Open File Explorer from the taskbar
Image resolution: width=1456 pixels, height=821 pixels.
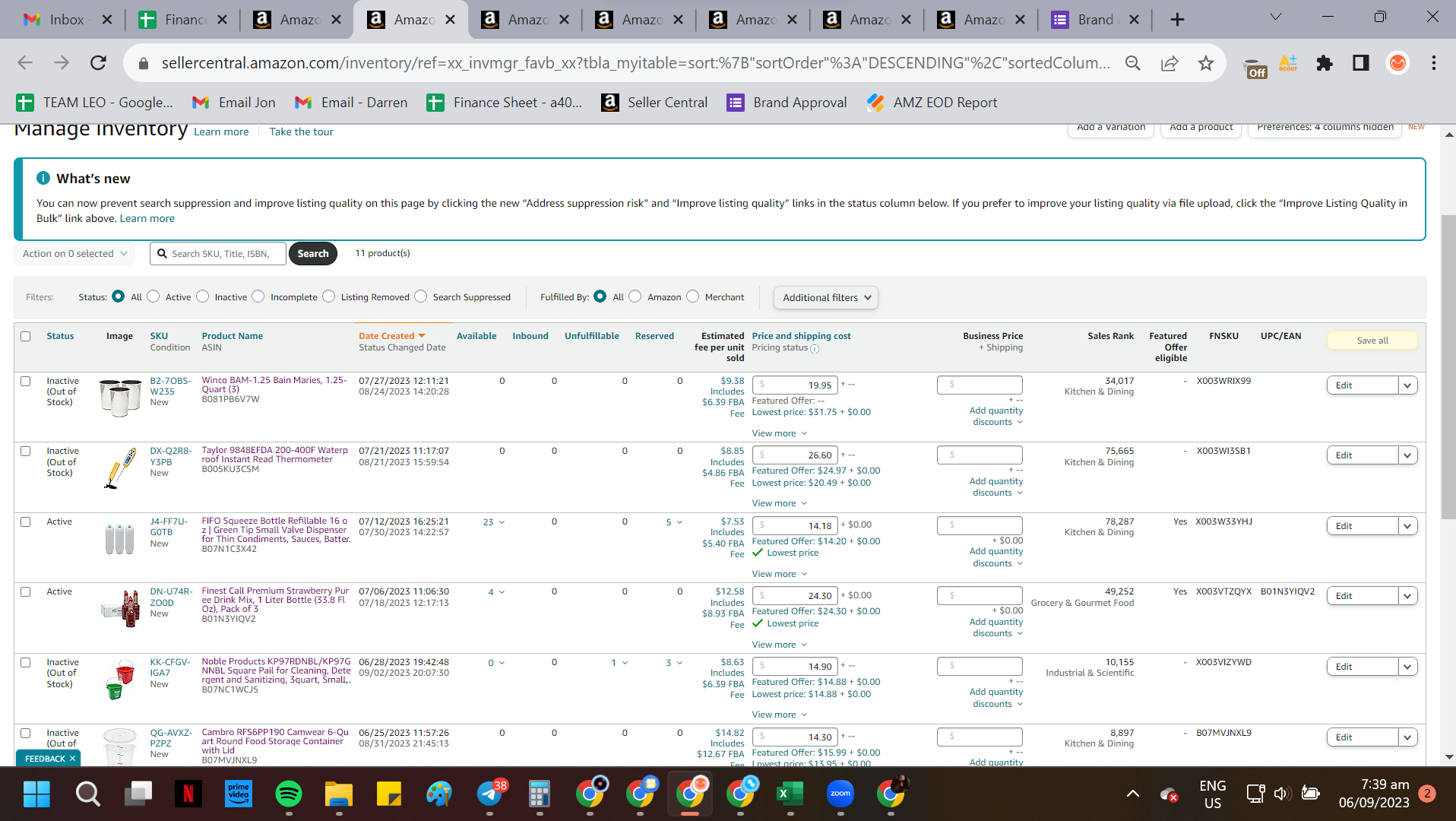[x=339, y=794]
